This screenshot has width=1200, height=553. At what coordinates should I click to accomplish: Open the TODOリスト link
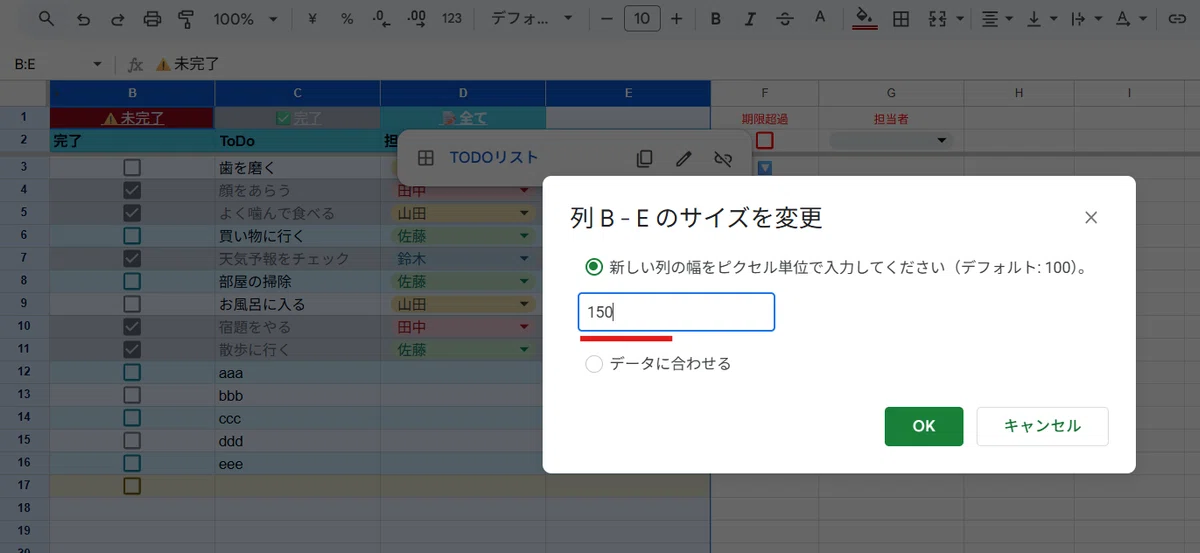coord(494,158)
